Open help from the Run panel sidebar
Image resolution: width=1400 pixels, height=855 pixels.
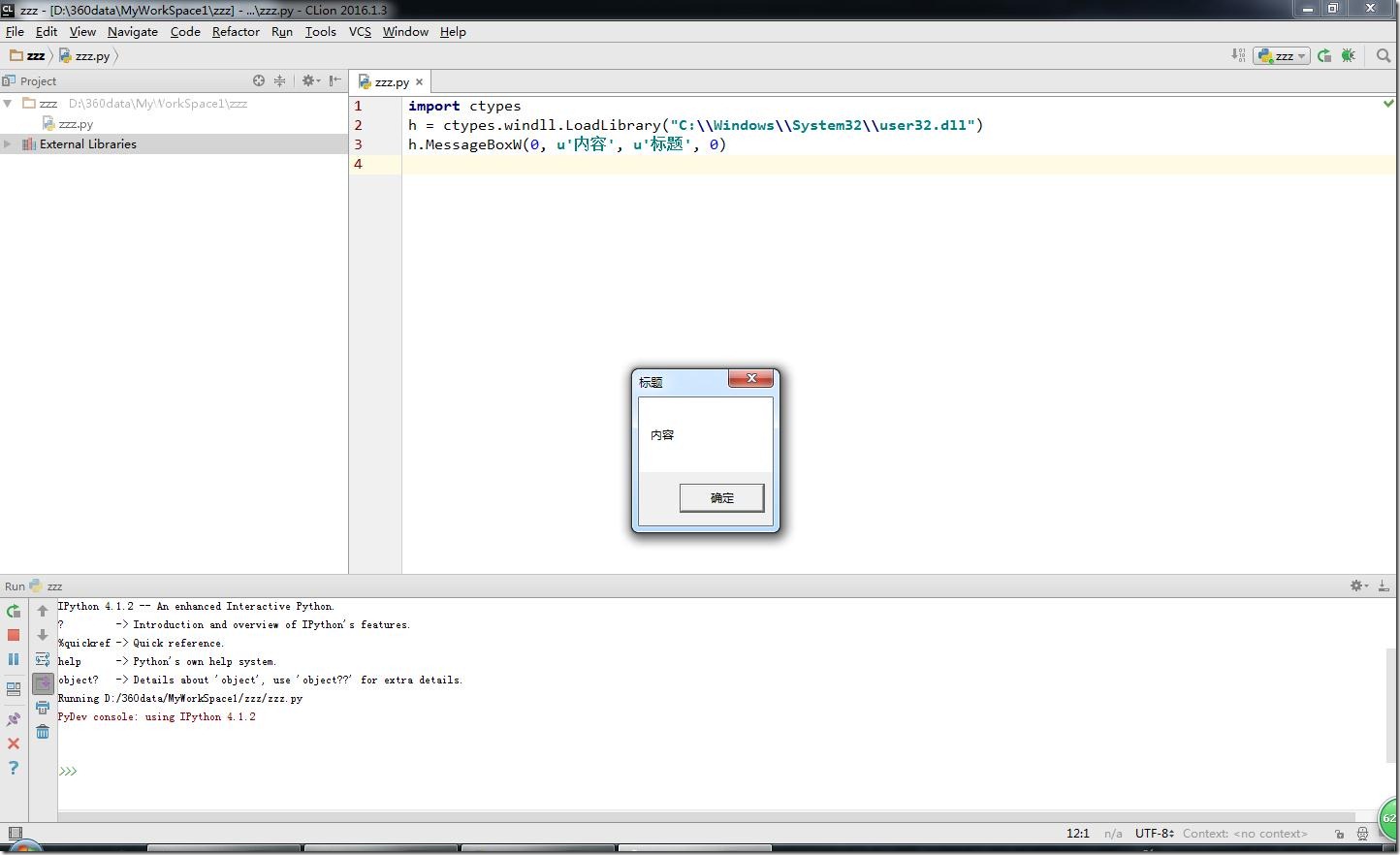[14, 768]
